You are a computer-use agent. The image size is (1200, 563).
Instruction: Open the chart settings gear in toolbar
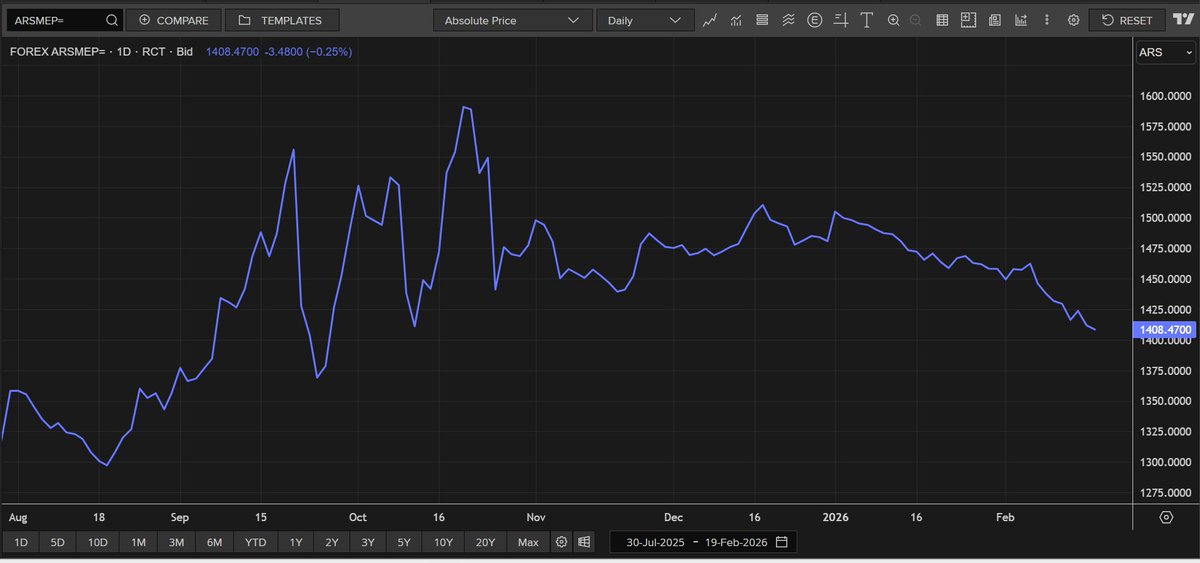[1074, 20]
